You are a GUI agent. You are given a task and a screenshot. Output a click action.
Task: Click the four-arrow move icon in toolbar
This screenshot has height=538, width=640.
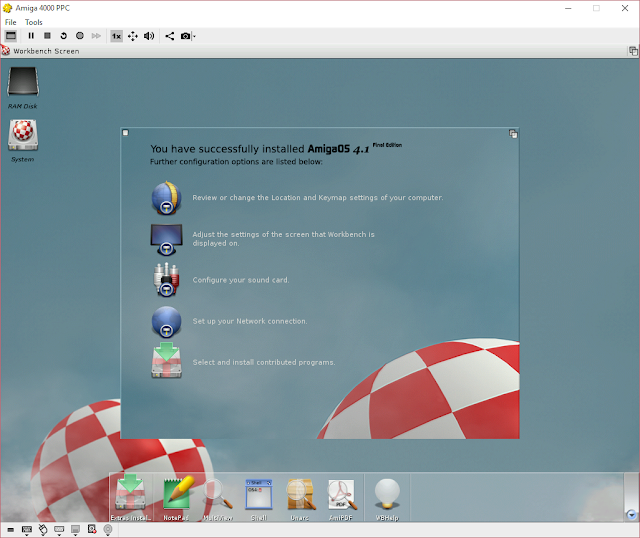click(x=133, y=36)
